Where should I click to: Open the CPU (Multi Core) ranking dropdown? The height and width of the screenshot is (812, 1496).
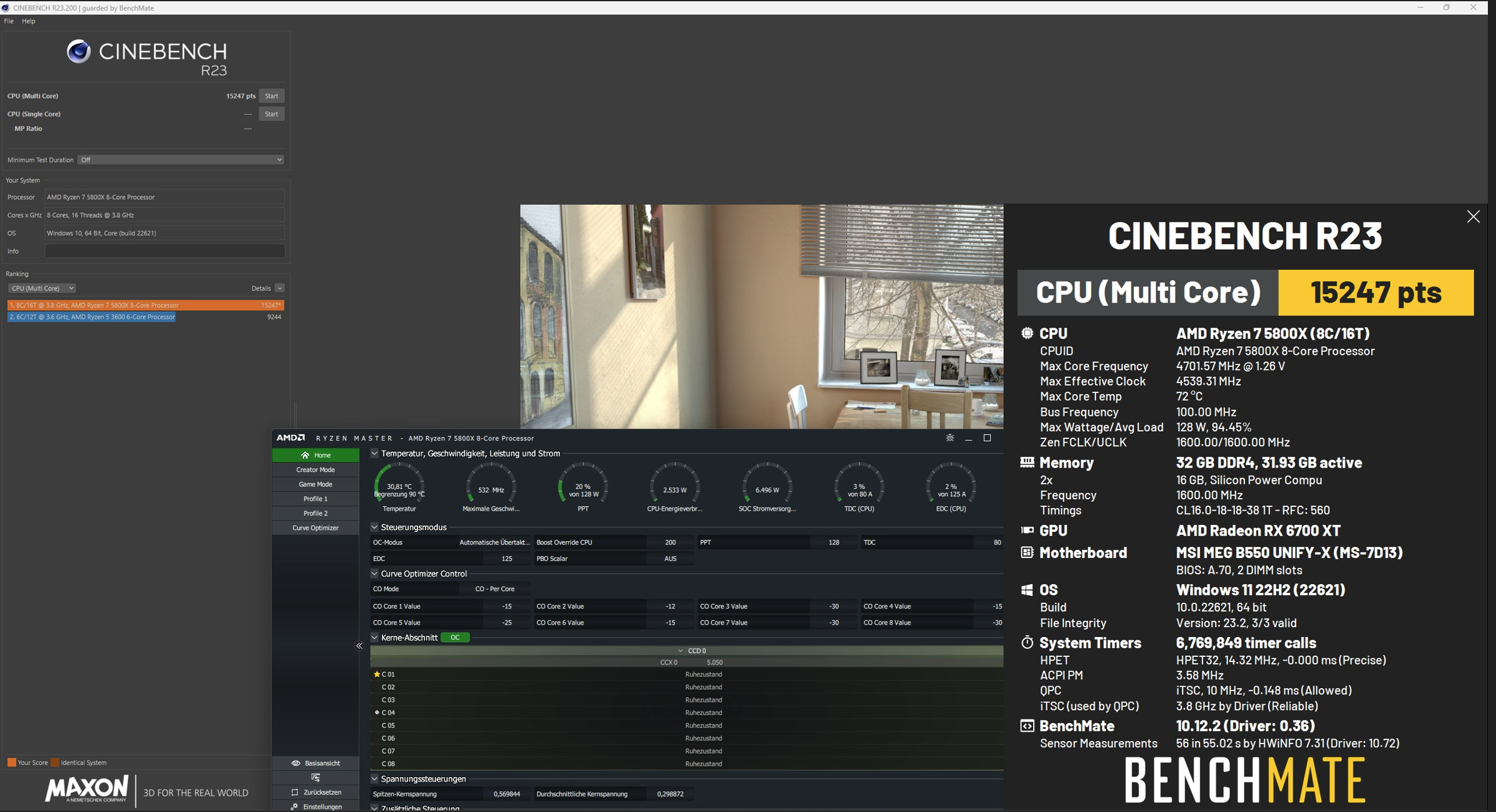tap(42, 288)
